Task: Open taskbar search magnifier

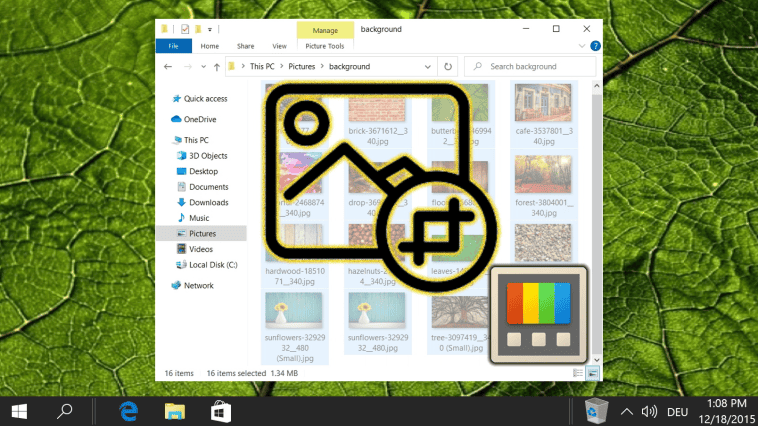Action: tap(64, 411)
